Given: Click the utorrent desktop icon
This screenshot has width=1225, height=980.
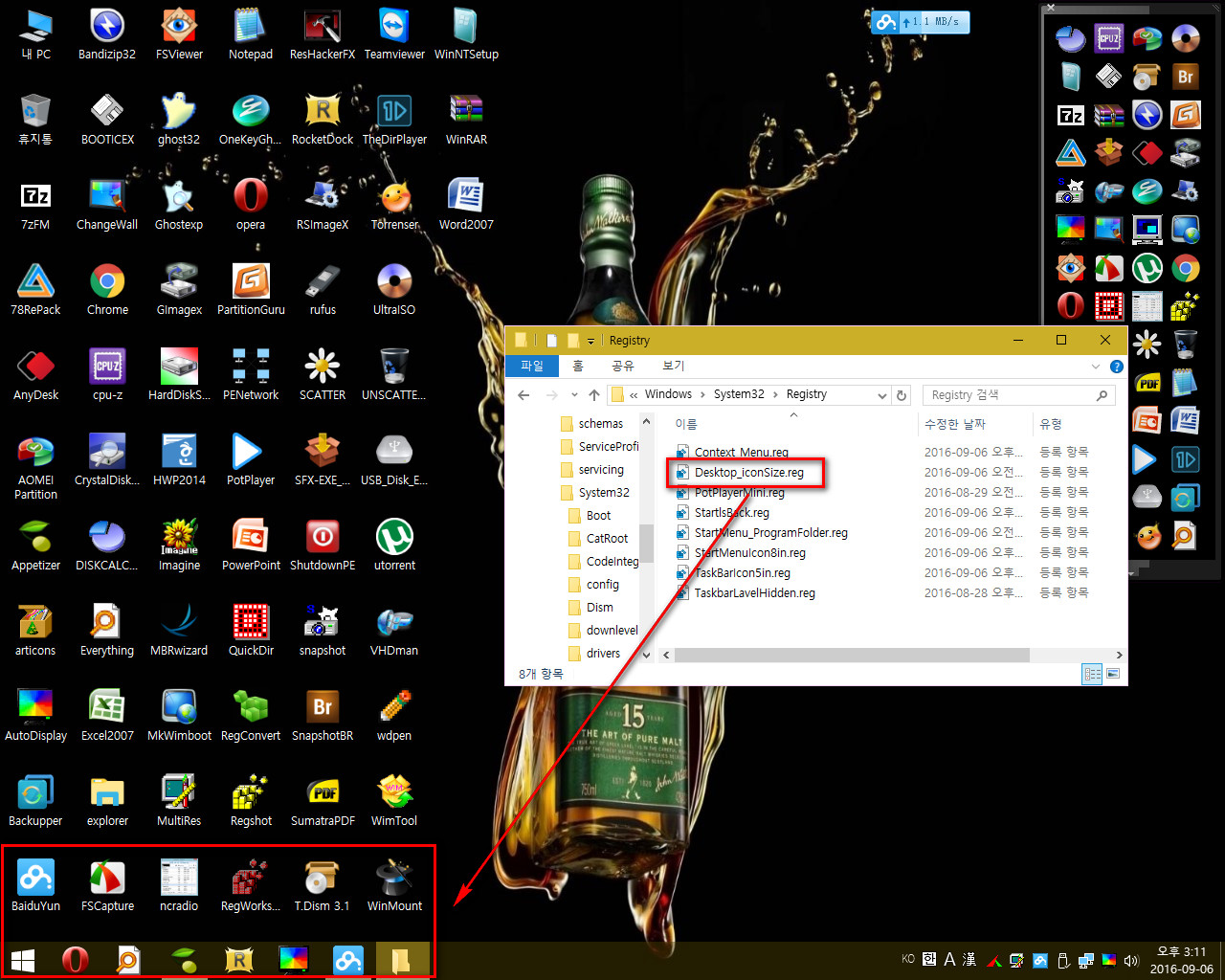Looking at the screenshot, I should [x=394, y=546].
